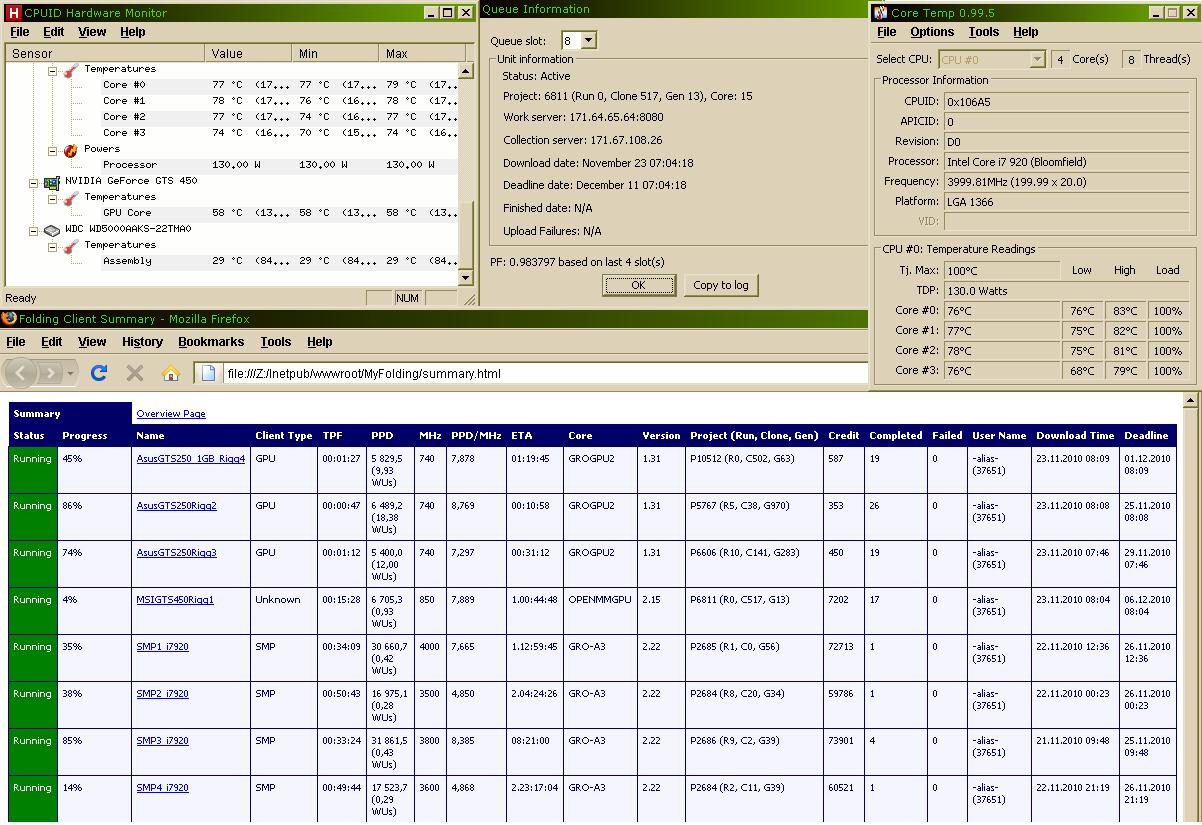Open Core Temp Help menu
The image size is (1202, 825).
tap(1026, 32)
